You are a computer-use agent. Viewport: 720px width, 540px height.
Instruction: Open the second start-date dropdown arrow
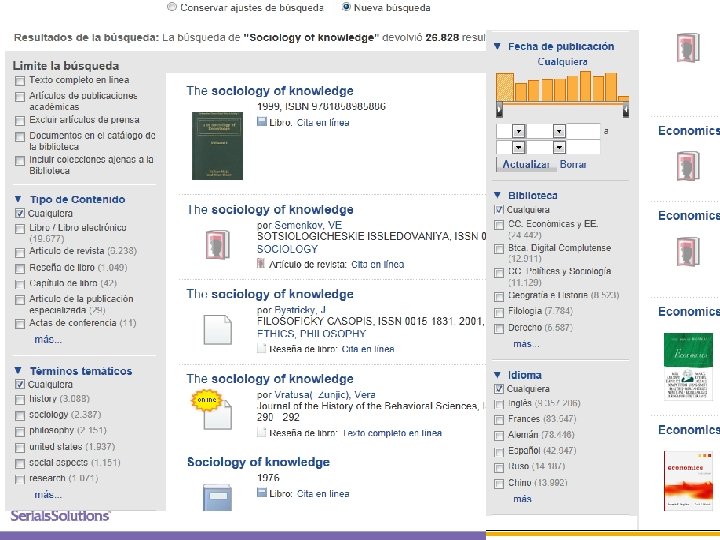tap(559, 131)
